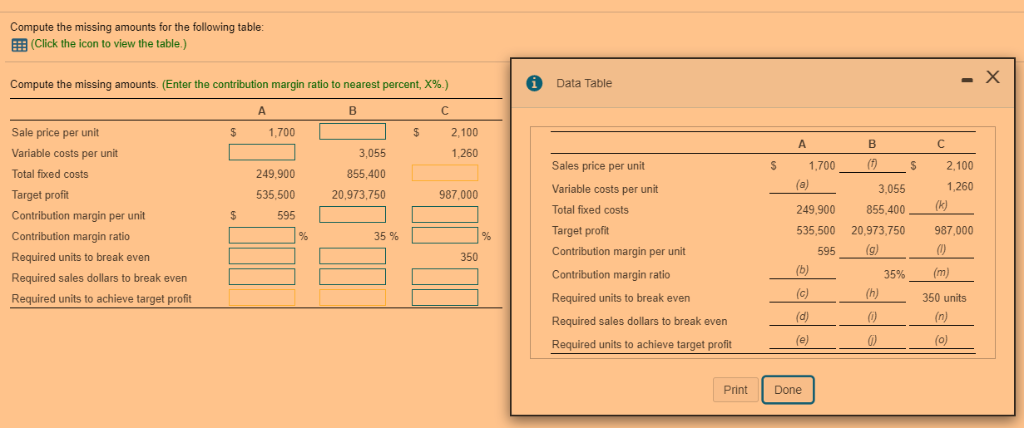Click Required units to achieve target profit field A
The image size is (1024, 428).
(x=262, y=298)
